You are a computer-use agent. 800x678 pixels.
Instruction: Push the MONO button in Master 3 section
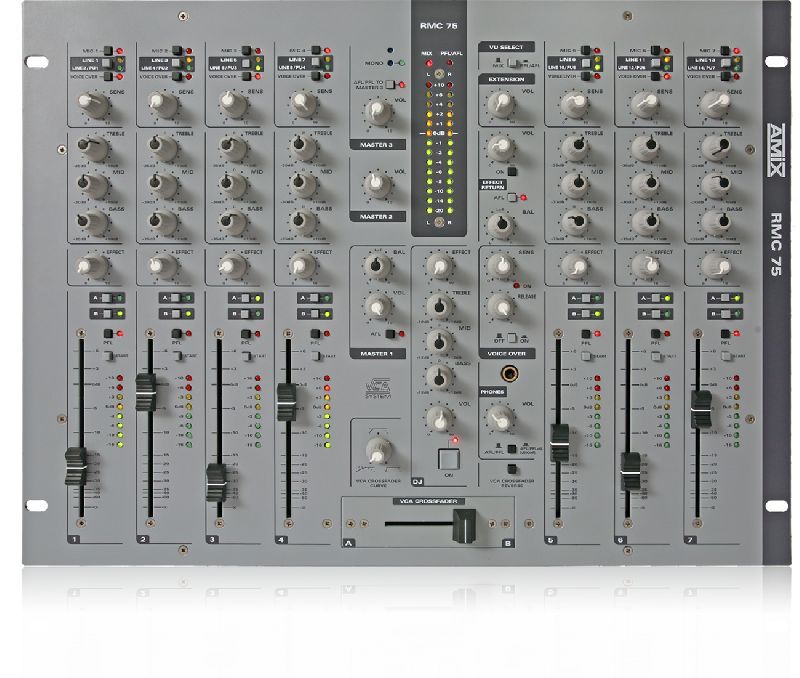[390, 63]
